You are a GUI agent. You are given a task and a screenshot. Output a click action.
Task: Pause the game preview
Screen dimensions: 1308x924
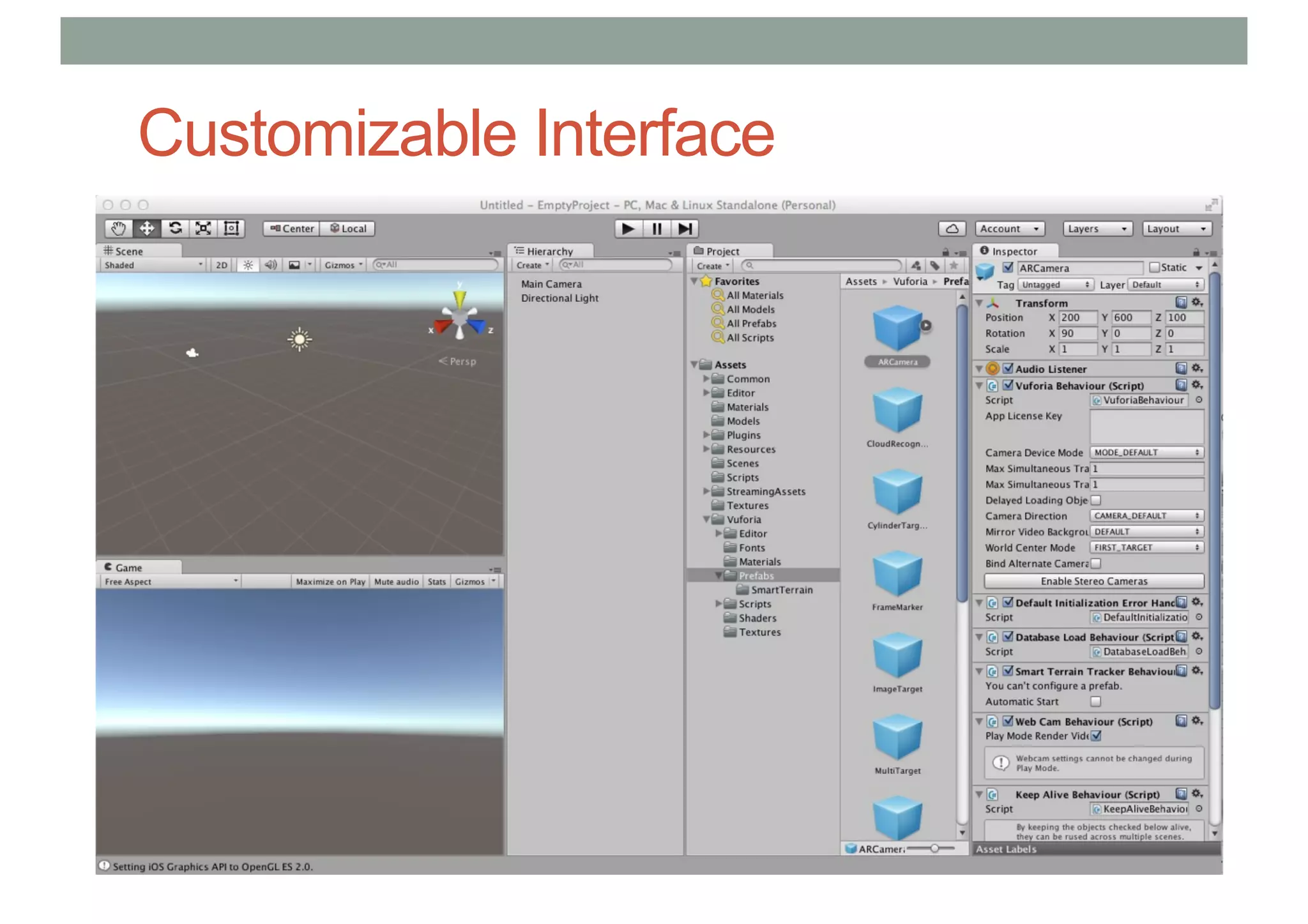click(657, 229)
